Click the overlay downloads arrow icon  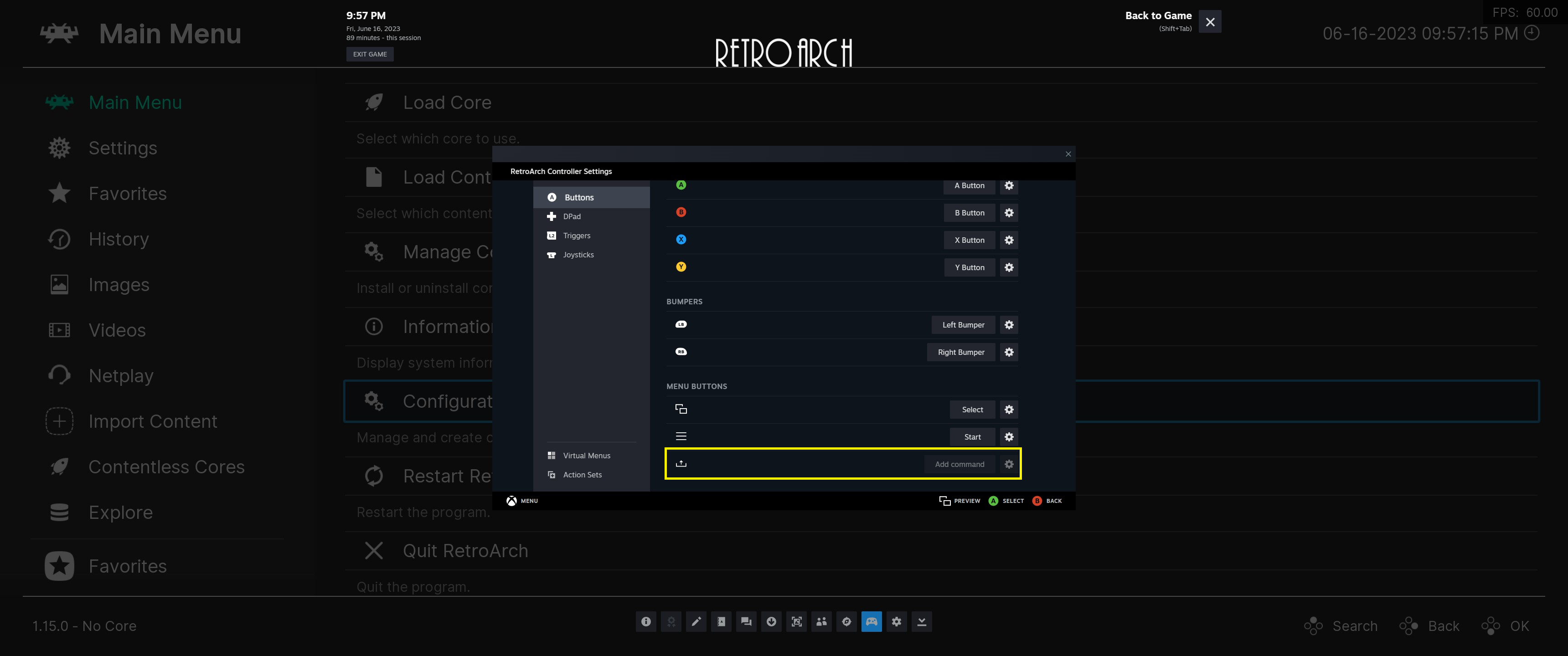pos(771,621)
